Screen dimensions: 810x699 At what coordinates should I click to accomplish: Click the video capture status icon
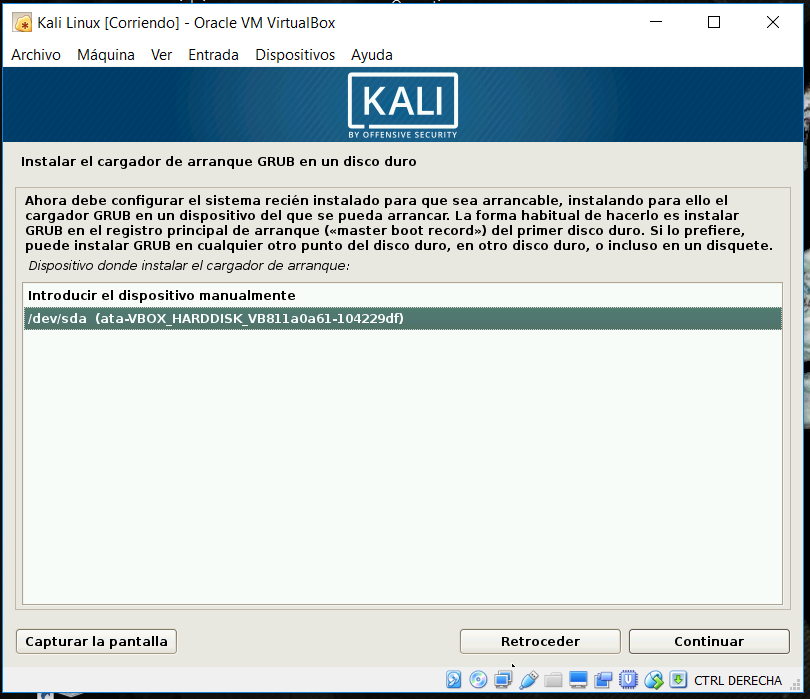(603, 680)
